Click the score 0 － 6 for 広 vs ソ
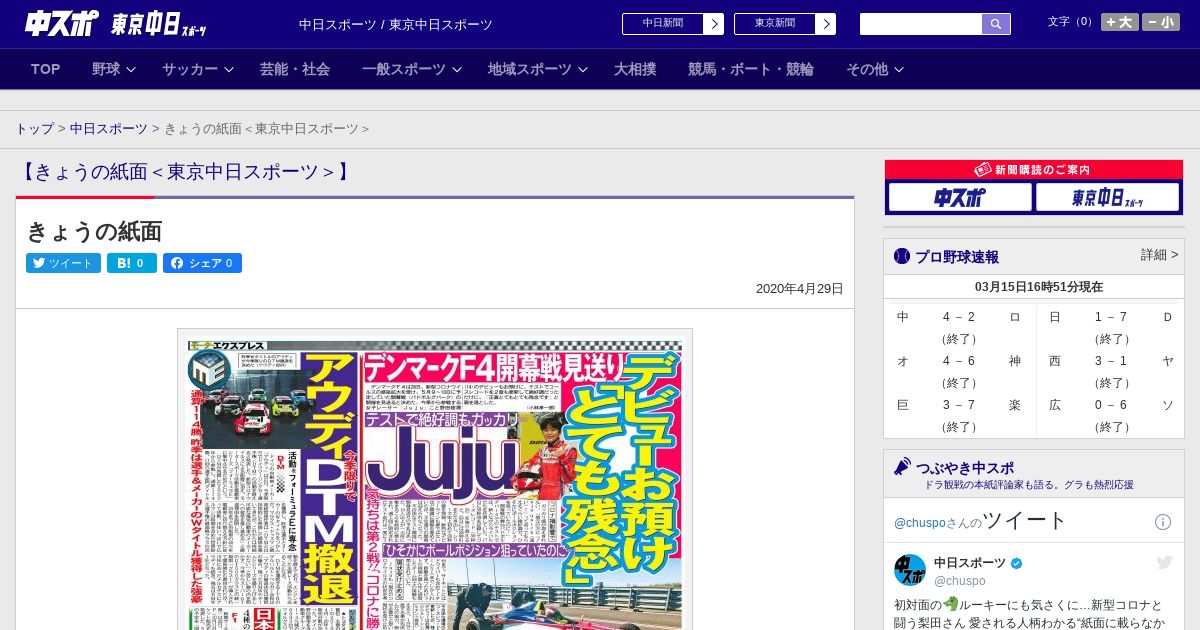The height and width of the screenshot is (630, 1200). point(1111,405)
